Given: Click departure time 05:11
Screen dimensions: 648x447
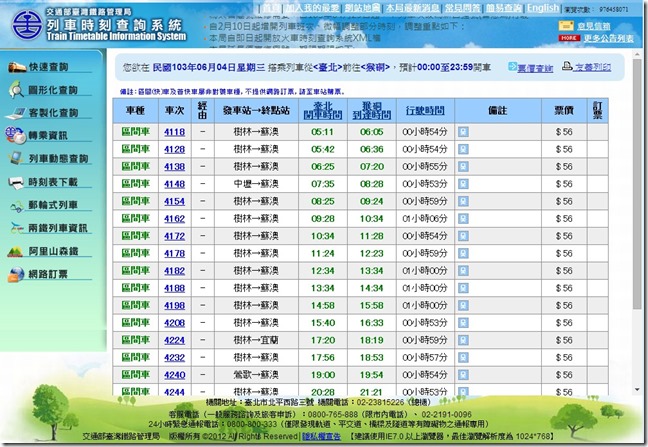Looking at the screenshot, I should pyautogui.click(x=322, y=132).
